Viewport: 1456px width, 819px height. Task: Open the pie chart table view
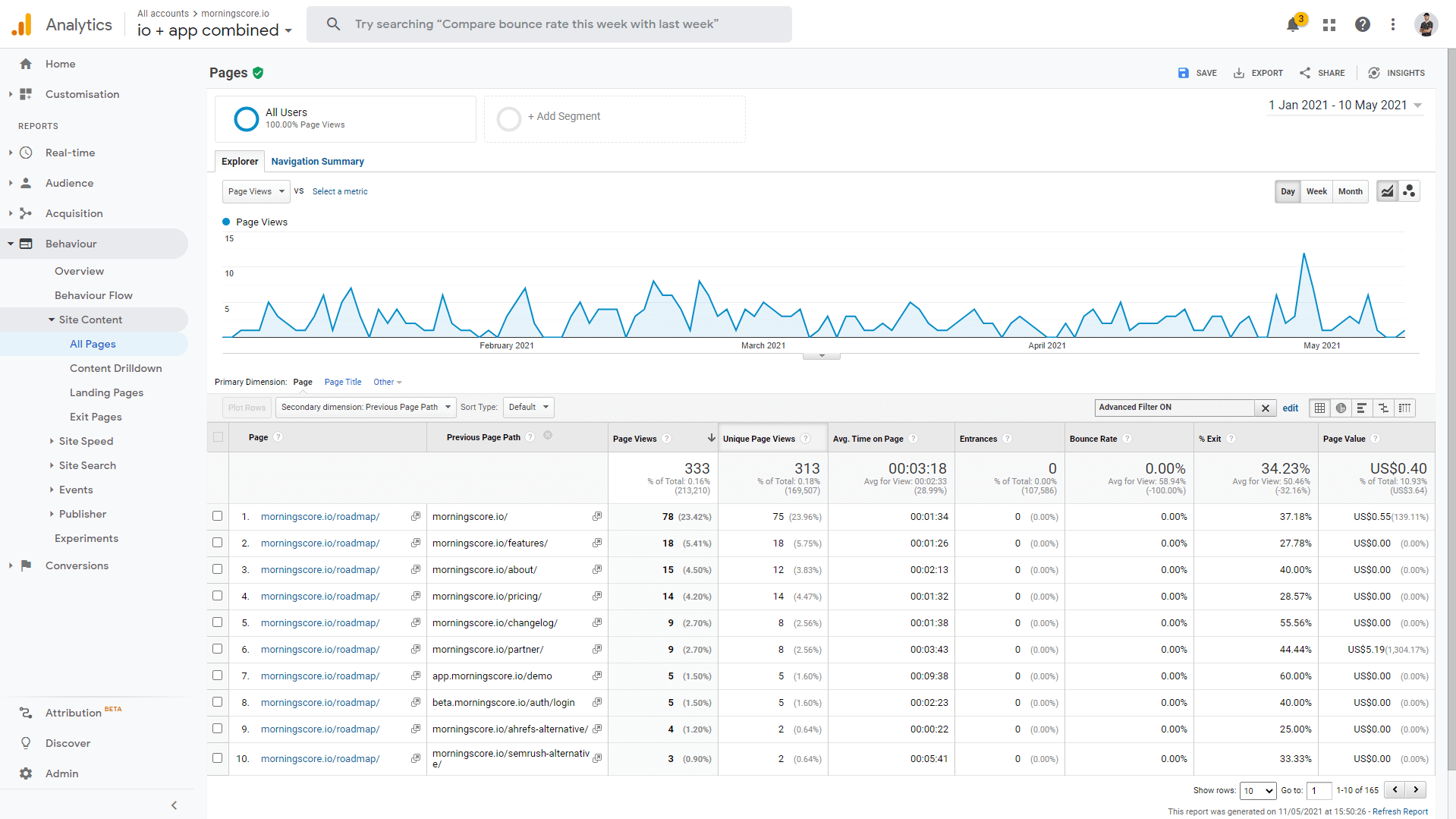tap(1341, 408)
